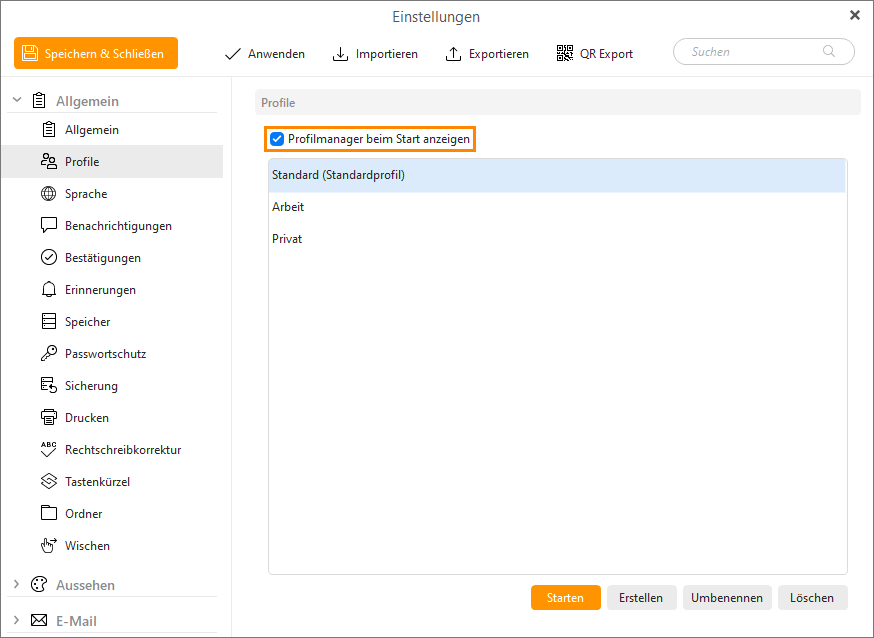This screenshot has height=638, width=874.
Task: Disable Profilmanager beim Start anzeigen checkbox
Action: (x=277, y=139)
